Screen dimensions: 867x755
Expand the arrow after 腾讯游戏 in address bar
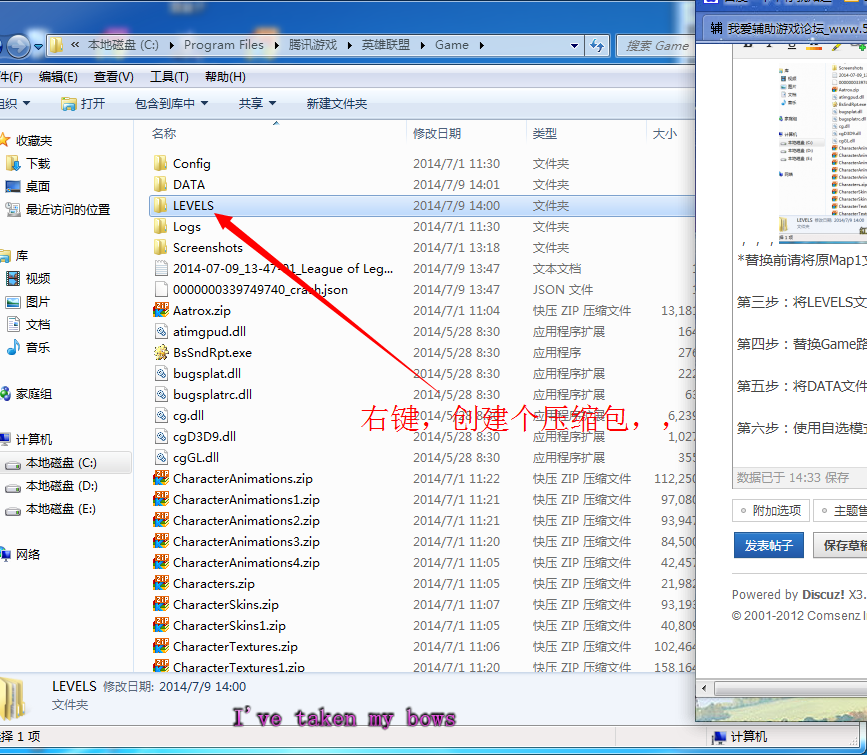point(349,45)
